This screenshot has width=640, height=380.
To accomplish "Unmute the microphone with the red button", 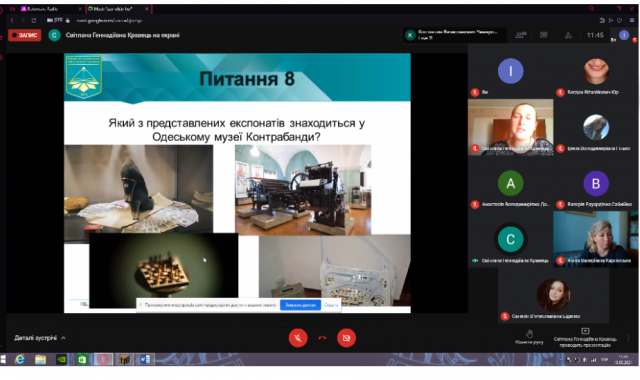I will pos(298,338).
